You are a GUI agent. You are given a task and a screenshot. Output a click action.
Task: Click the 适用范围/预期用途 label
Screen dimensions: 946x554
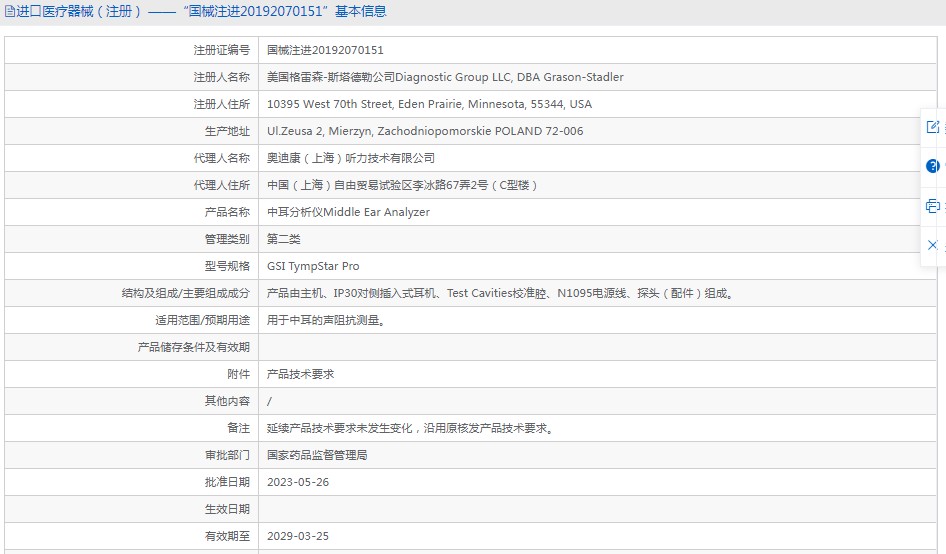pos(203,320)
